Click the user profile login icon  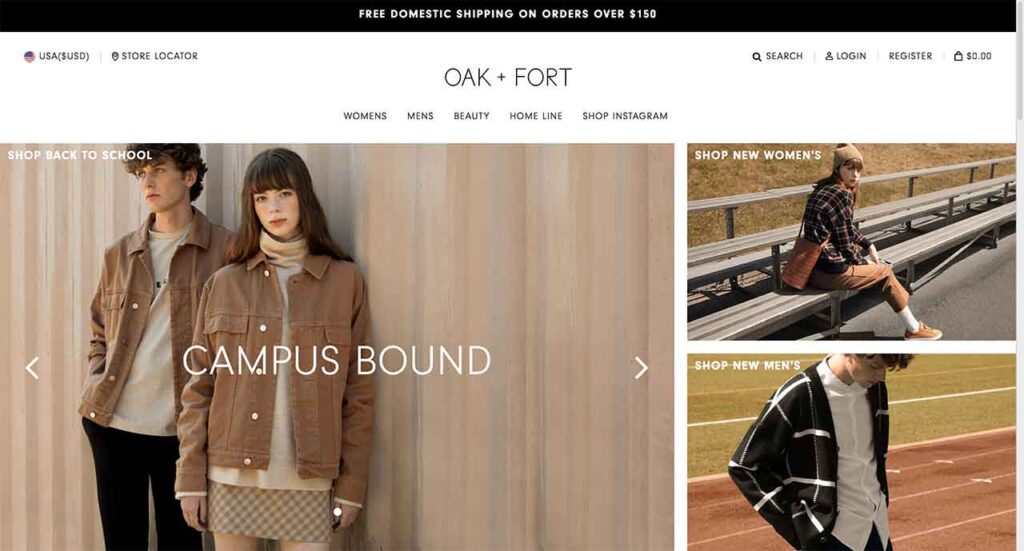pos(829,56)
